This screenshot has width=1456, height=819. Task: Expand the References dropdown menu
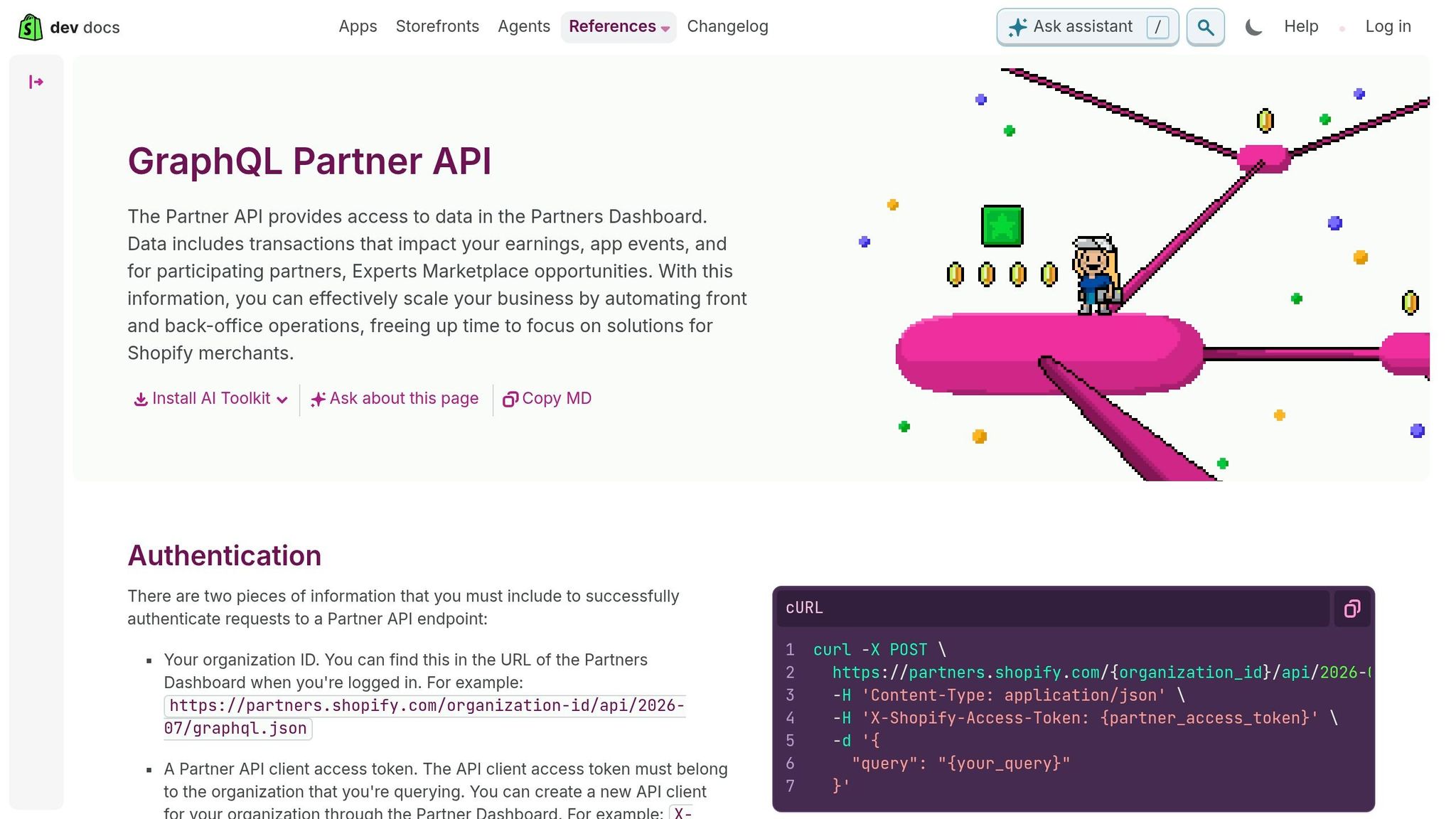point(619,27)
